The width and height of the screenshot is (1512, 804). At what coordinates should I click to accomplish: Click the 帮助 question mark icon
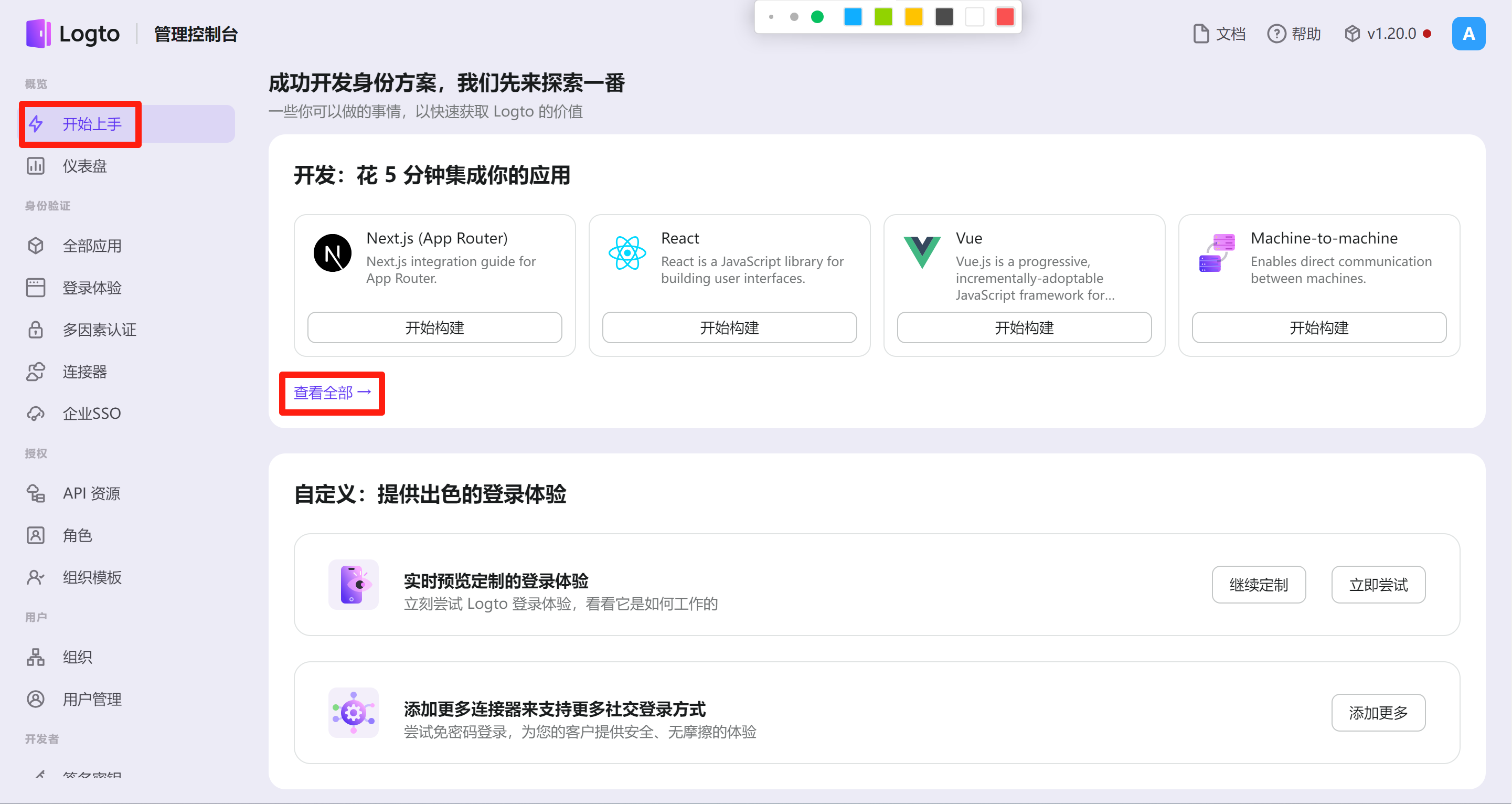click(1276, 34)
